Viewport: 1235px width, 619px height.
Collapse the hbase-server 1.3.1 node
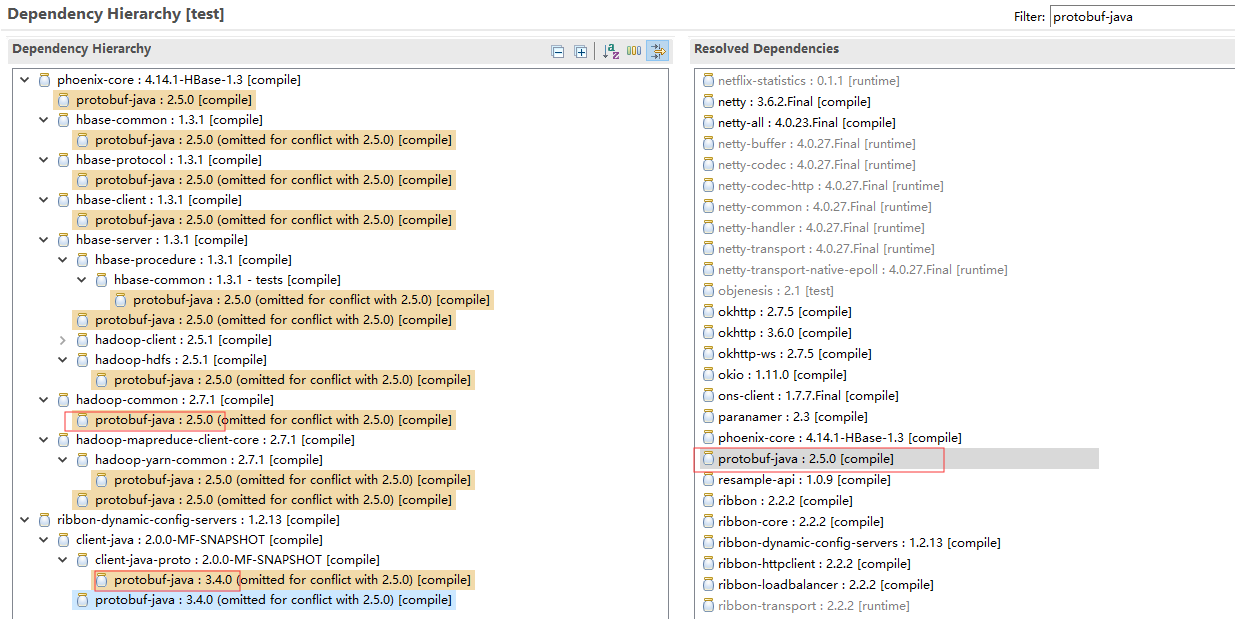point(44,240)
